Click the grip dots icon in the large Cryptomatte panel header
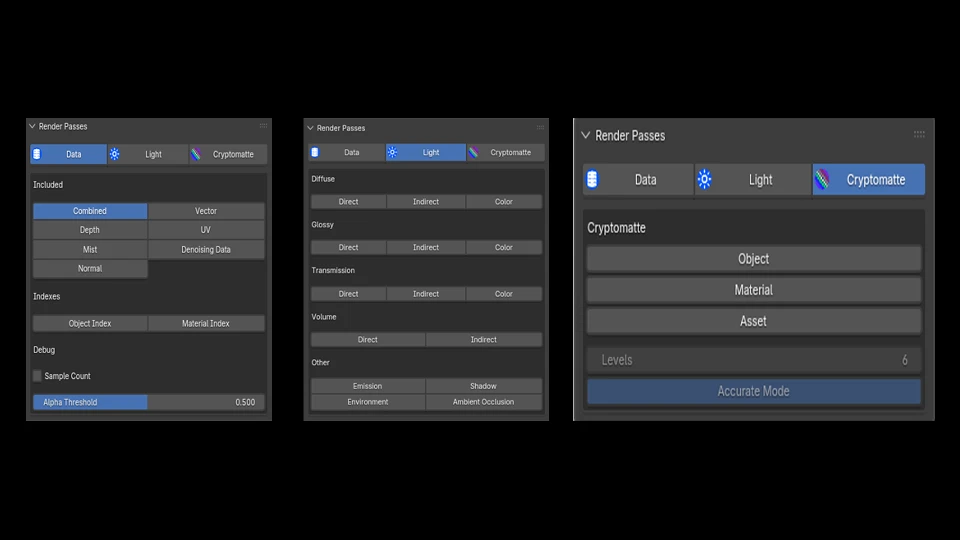This screenshot has height=540, width=960. tap(919, 134)
